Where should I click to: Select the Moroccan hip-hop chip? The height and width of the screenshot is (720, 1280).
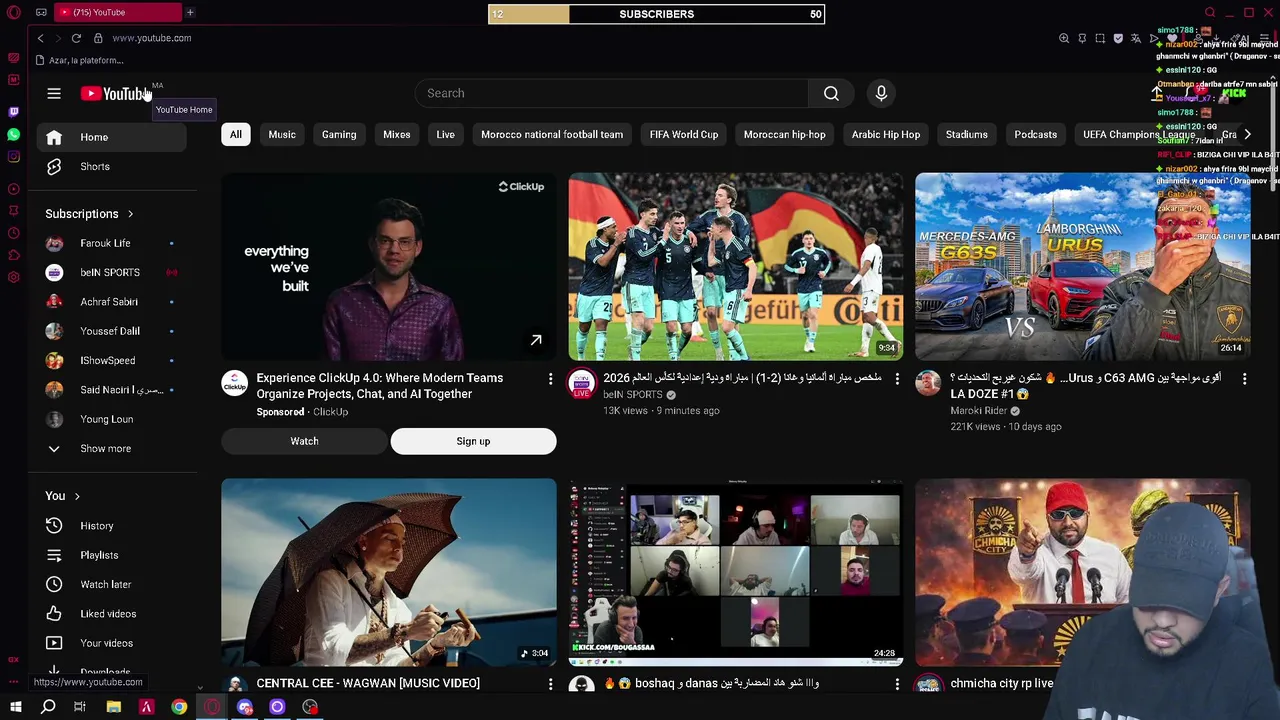point(785,134)
